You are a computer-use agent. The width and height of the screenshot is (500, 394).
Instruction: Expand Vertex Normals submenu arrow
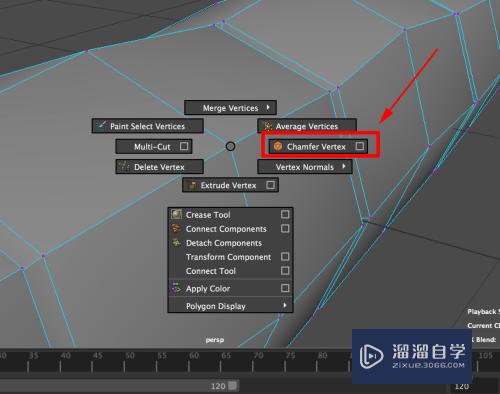point(344,166)
